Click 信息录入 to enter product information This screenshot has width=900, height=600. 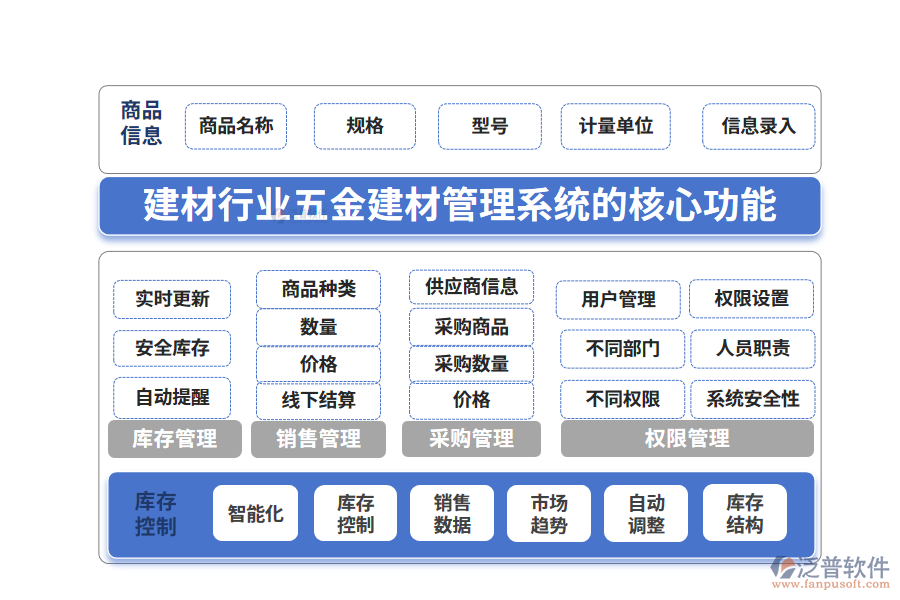pyautogui.click(x=758, y=126)
